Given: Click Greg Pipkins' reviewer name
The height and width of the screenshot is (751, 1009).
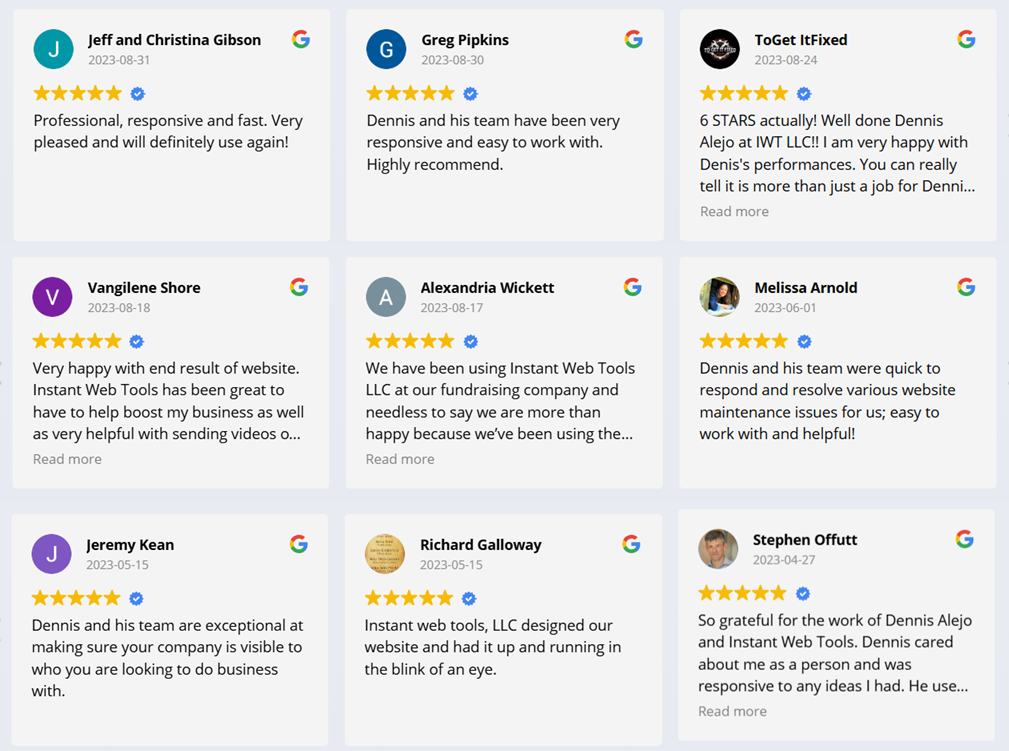Looking at the screenshot, I should pyautogui.click(x=465, y=39).
